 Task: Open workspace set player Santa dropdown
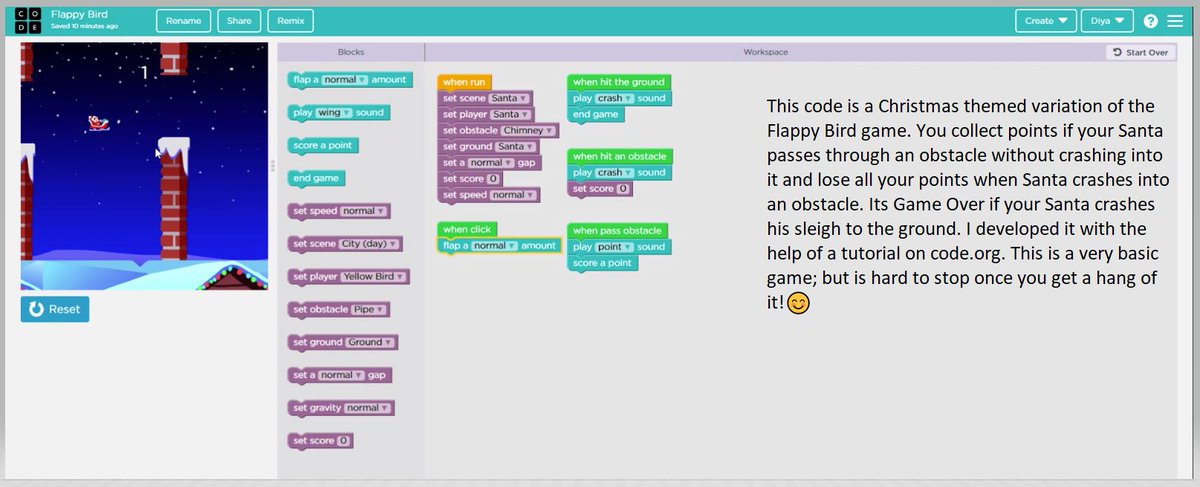coord(511,115)
